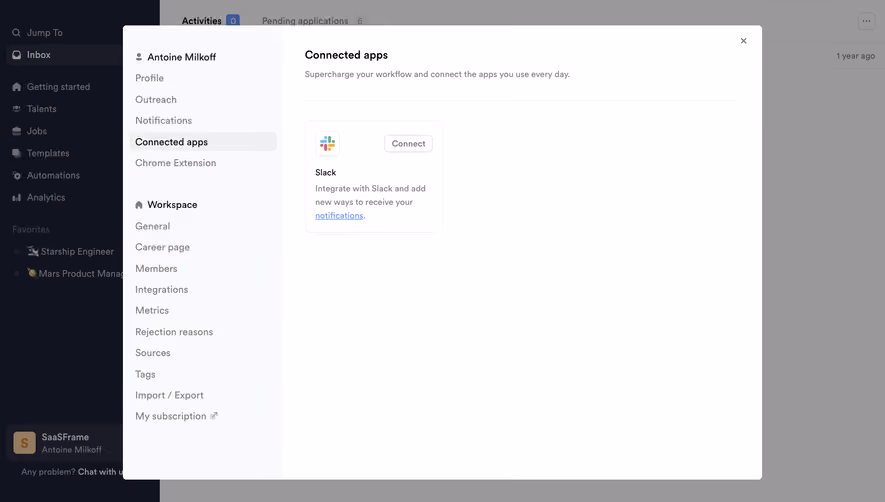885x502 pixels.
Task: Open Automations in sidebar
Action: (x=53, y=175)
